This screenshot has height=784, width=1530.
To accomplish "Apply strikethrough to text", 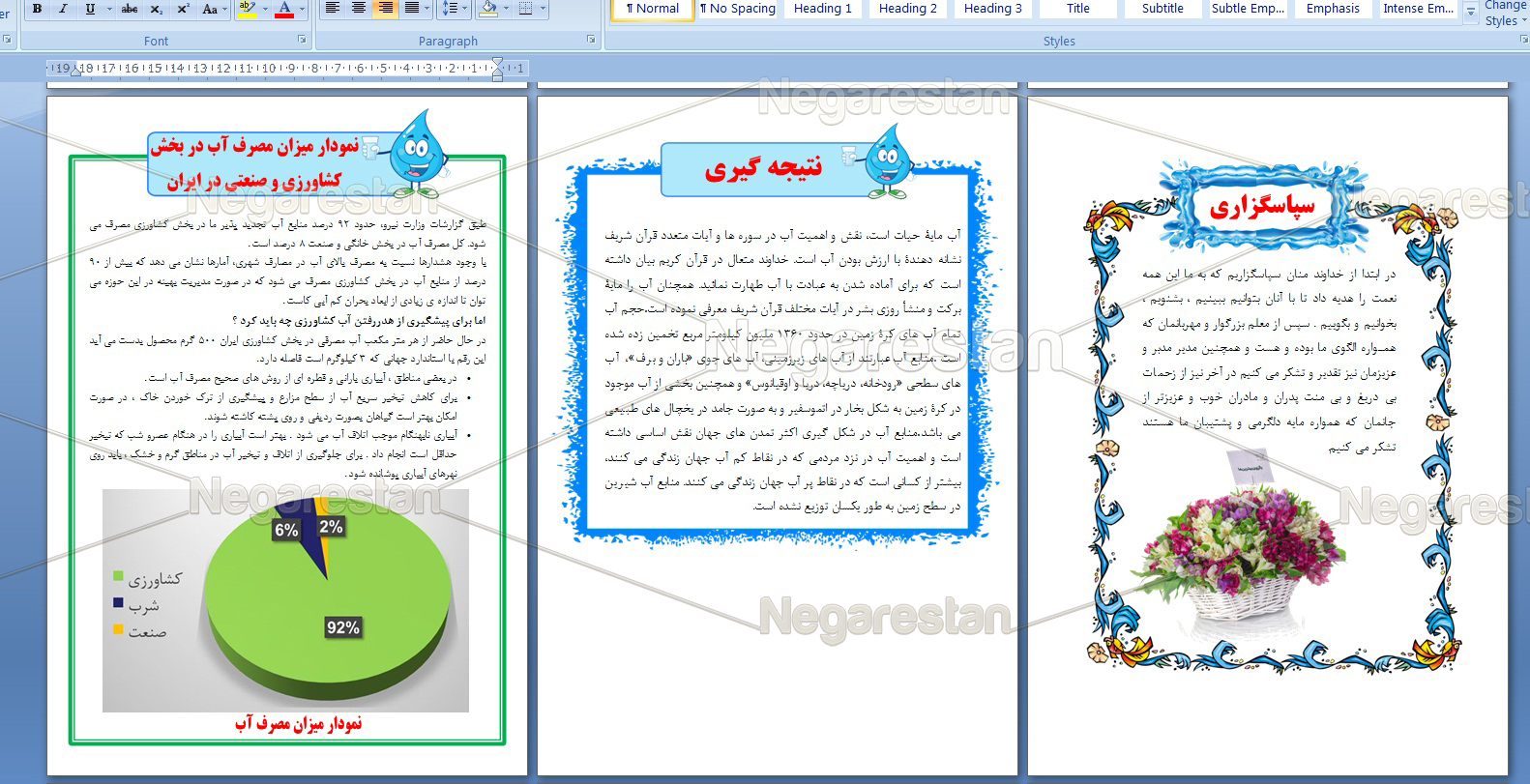I will pos(130,9).
